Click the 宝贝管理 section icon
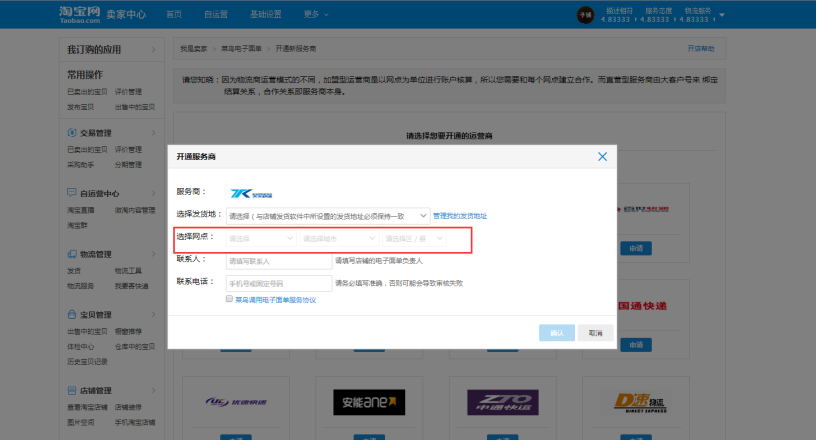The width and height of the screenshot is (817, 440). tap(71, 314)
